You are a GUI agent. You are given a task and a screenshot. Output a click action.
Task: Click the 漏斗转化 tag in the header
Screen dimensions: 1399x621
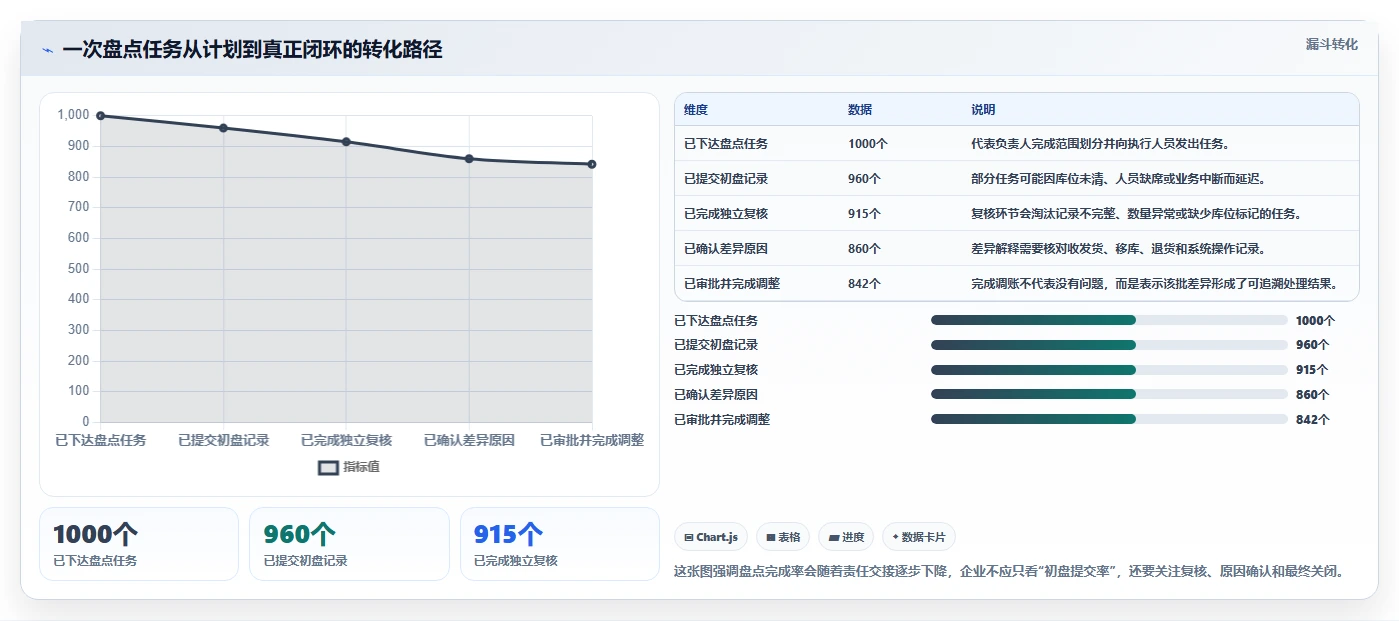pyautogui.click(x=1332, y=44)
